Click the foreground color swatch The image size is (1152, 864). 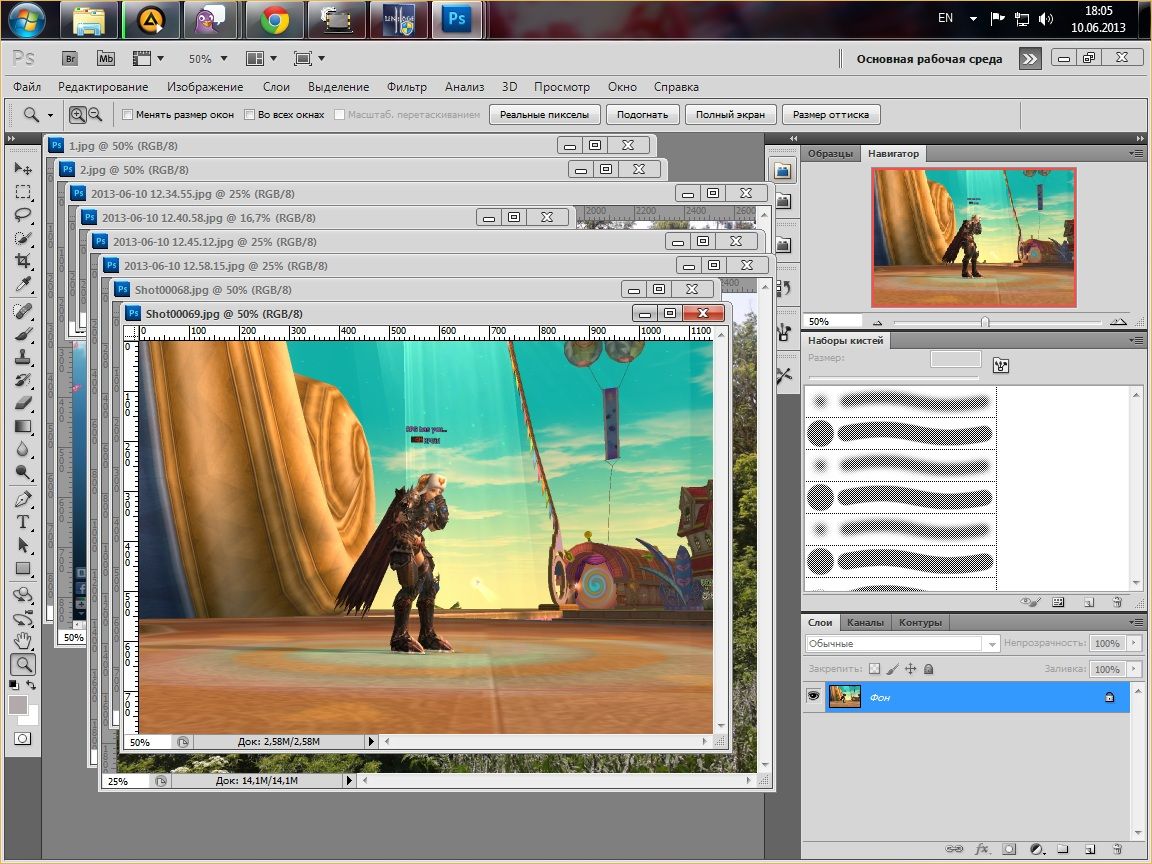pos(18,705)
